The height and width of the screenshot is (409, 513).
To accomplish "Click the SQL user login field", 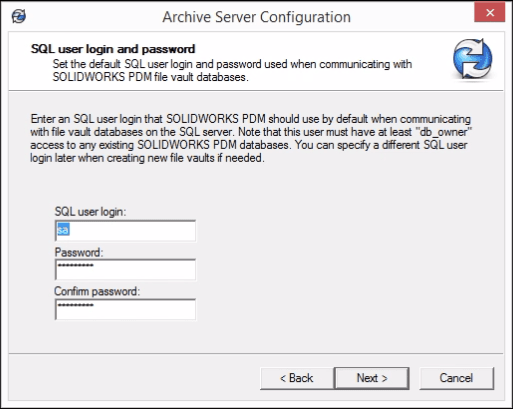I will [x=125, y=230].
